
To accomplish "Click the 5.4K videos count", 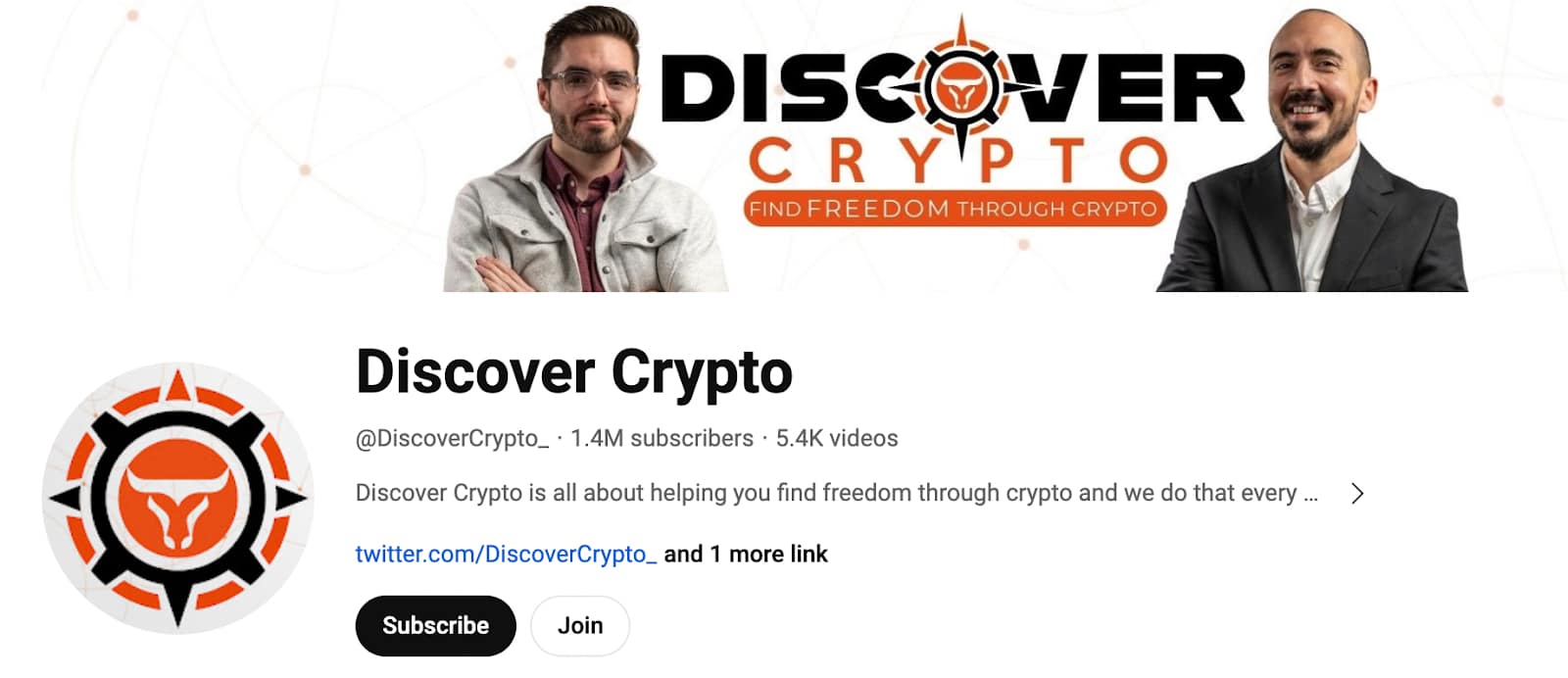I will pos(837,438).
